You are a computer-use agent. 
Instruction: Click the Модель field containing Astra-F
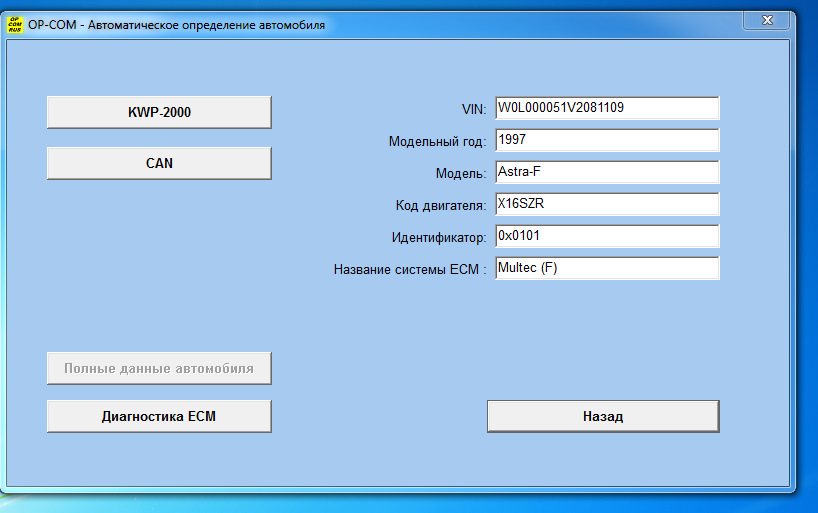coord(606,172)
